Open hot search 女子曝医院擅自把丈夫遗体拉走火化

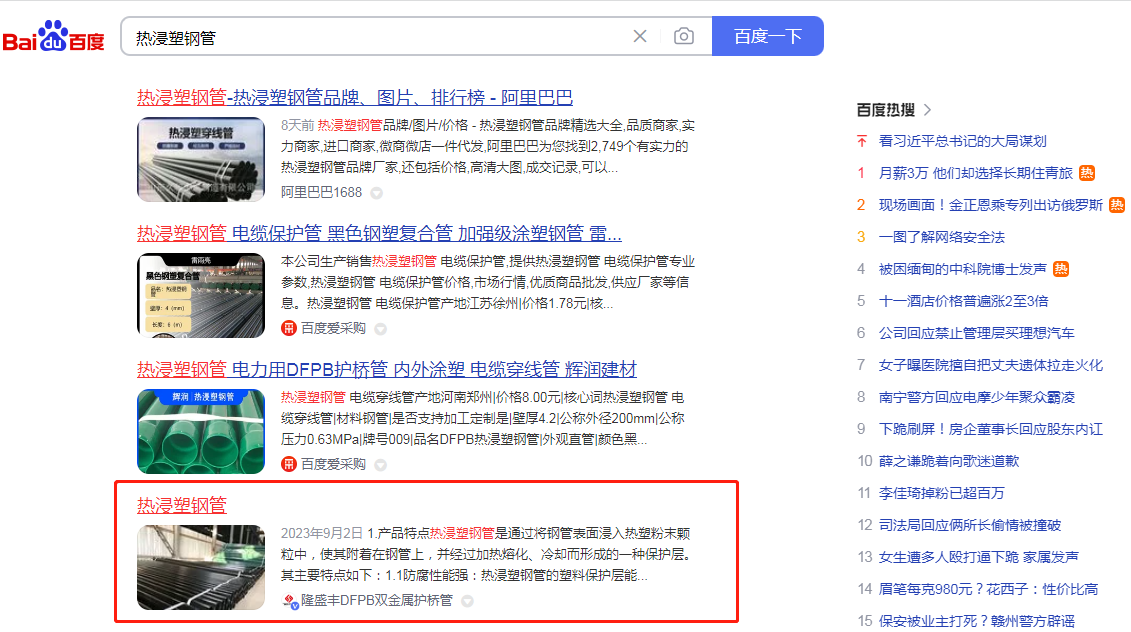990,365
